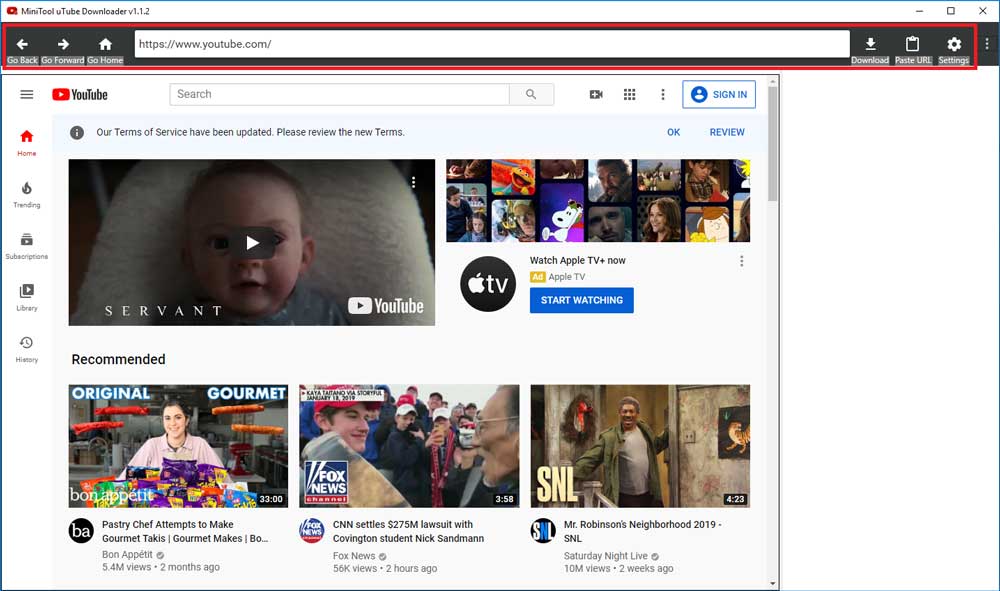Click the Go Back arrow

pos(22,44)
